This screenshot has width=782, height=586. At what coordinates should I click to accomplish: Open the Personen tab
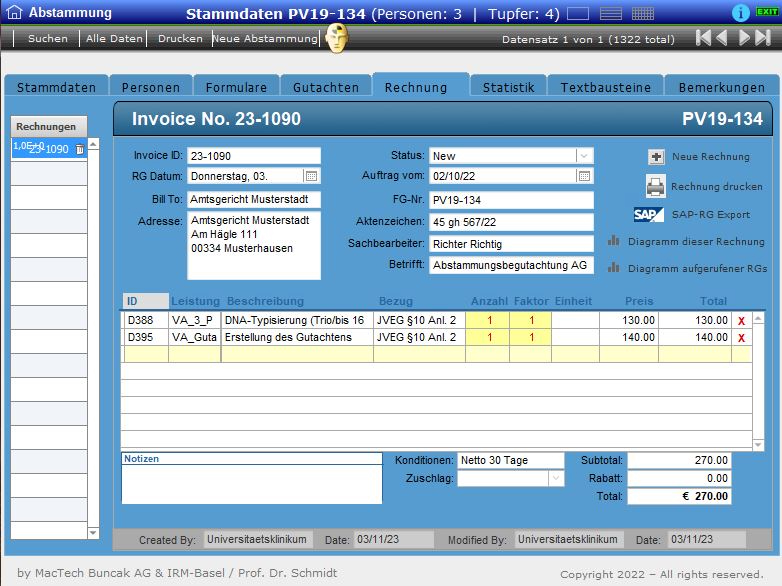[151, 87]
